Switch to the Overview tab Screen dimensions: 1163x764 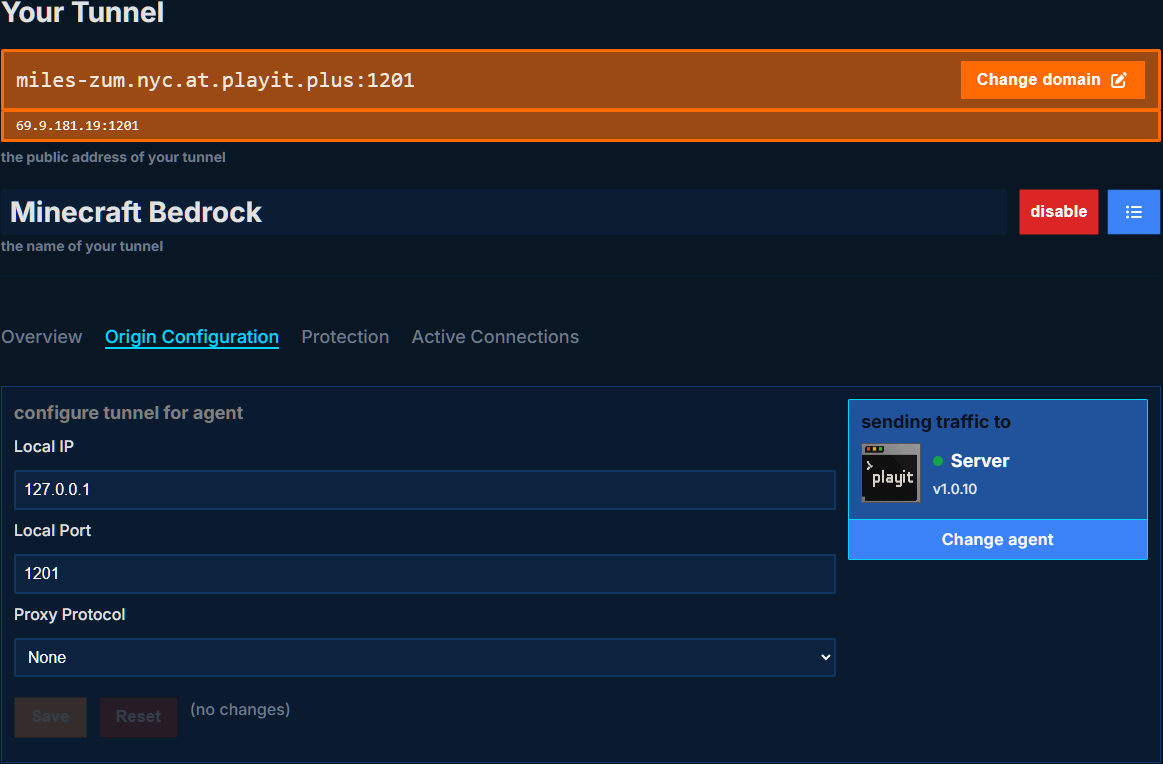(42, 337)
